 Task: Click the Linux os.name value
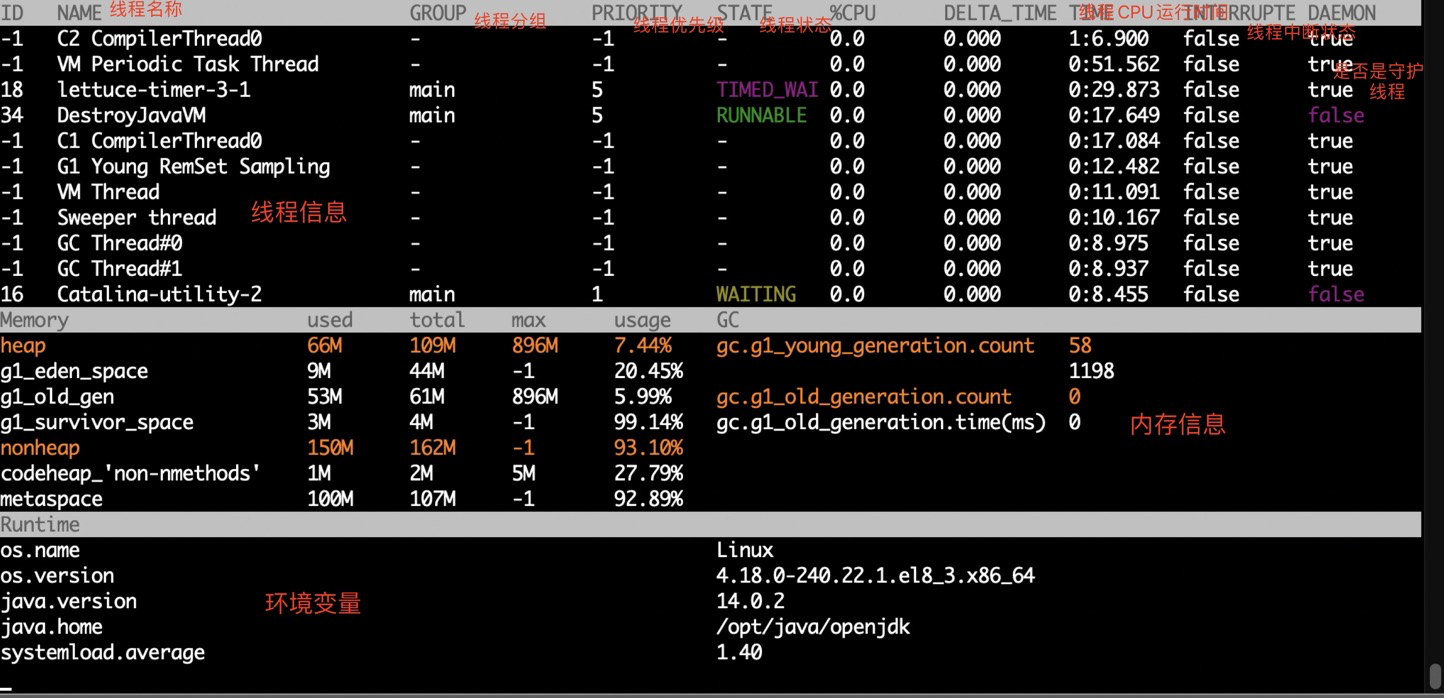[745, 551]
